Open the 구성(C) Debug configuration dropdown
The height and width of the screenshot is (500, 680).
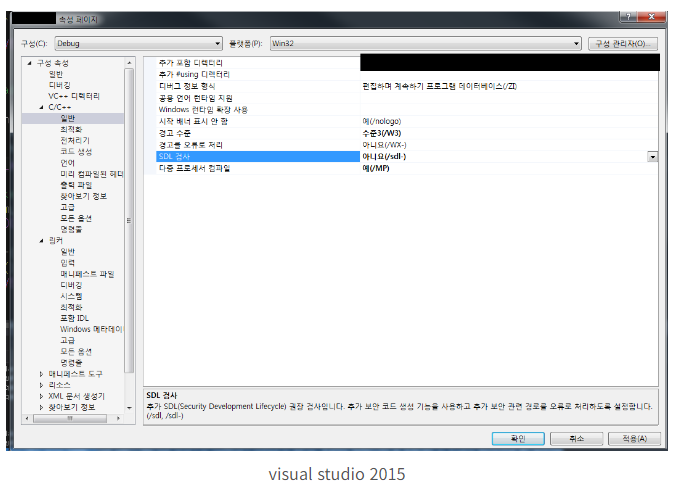click(x=138, y=43)
